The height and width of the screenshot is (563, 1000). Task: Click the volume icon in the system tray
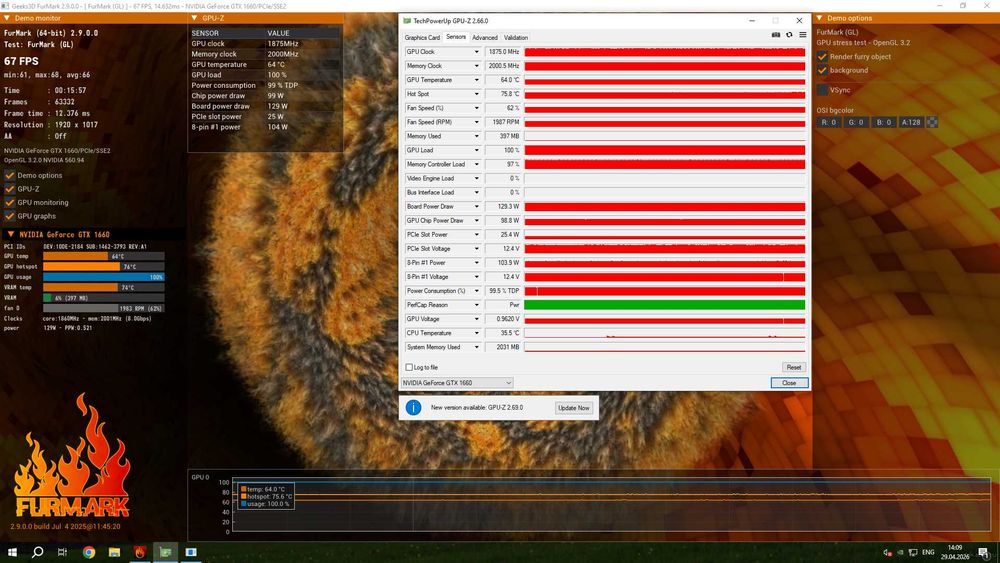coord(887,553)
